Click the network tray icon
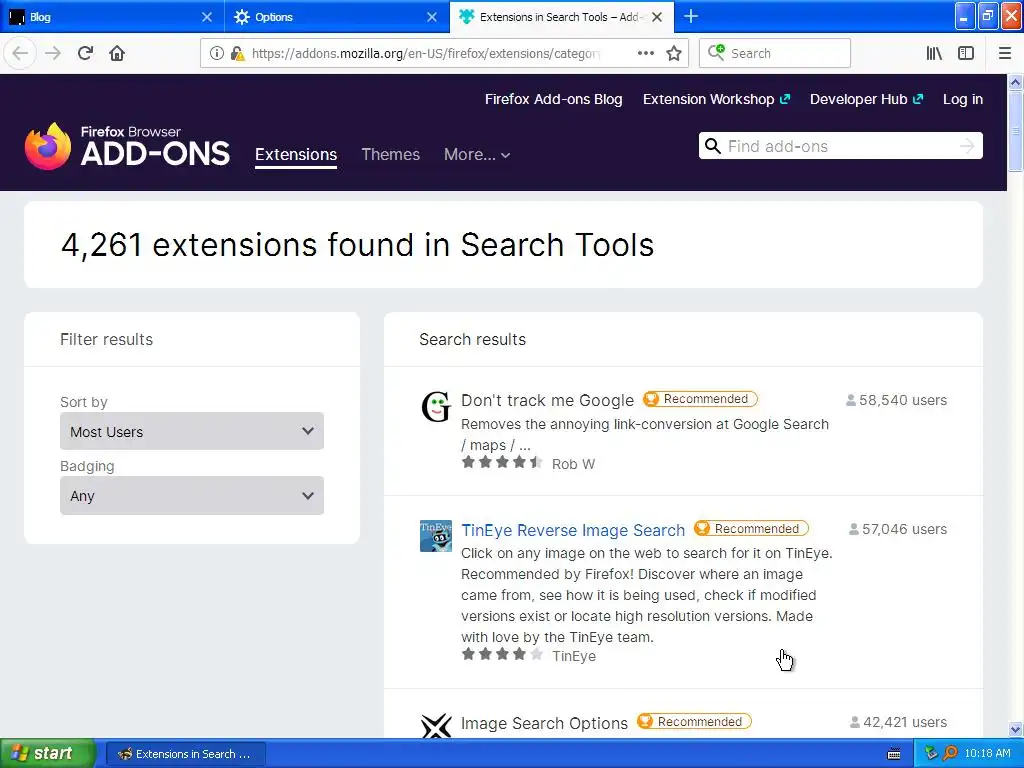The width and height of the screenshot is (1024, 768). tap(931, 753)
